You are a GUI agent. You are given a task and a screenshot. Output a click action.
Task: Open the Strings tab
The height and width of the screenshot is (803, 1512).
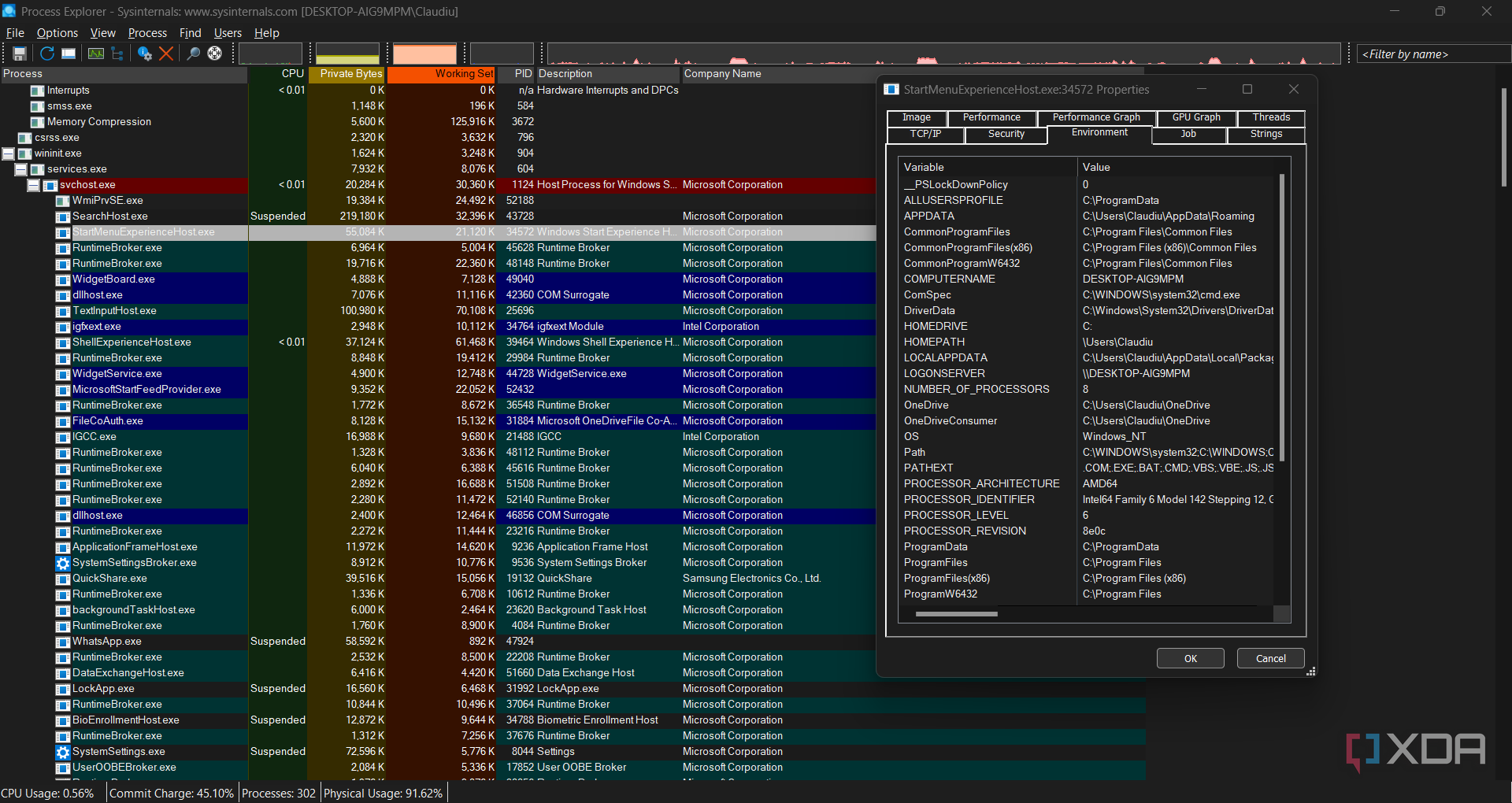[x=1266, y=134]
